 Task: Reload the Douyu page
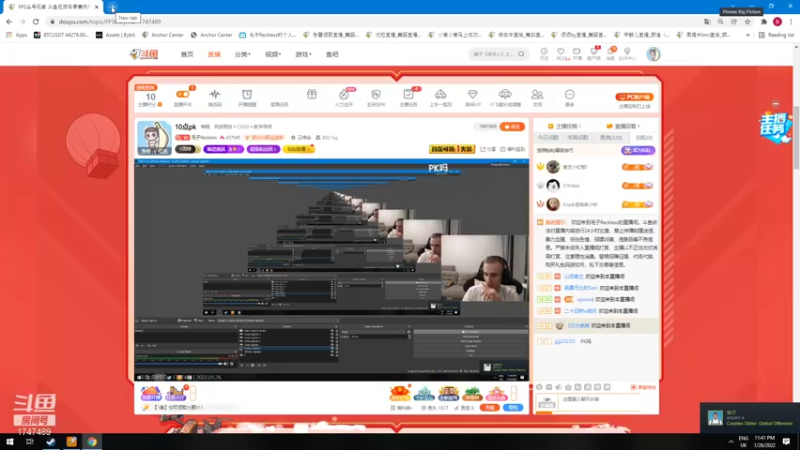[36, 22]
